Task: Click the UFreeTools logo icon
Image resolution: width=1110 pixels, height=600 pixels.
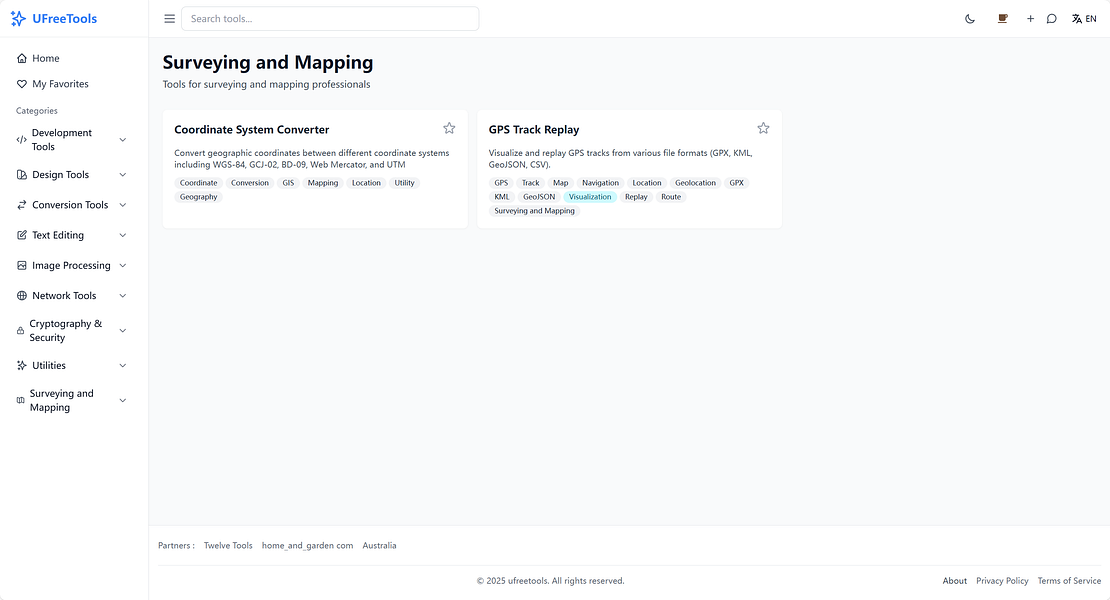Action: (18, 18)
